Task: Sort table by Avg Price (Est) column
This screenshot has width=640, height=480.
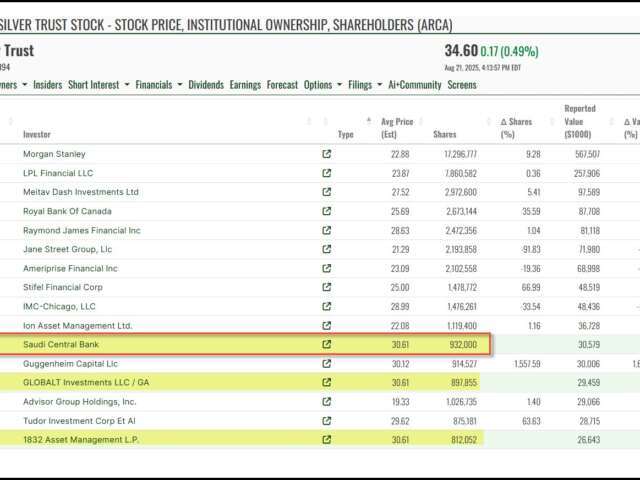Action: pyautogui.click(x=397, y=128)
